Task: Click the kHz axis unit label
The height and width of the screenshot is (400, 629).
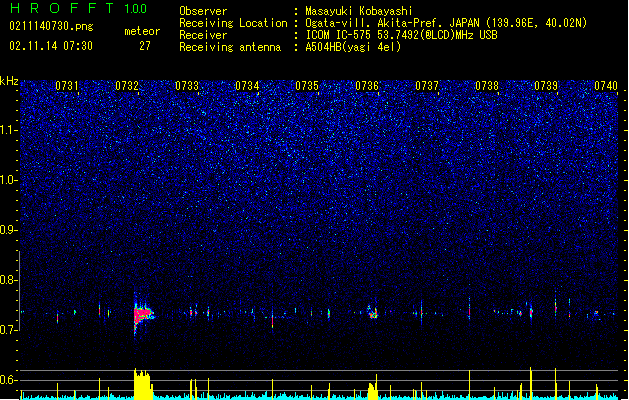Action: tap(9, 81)
